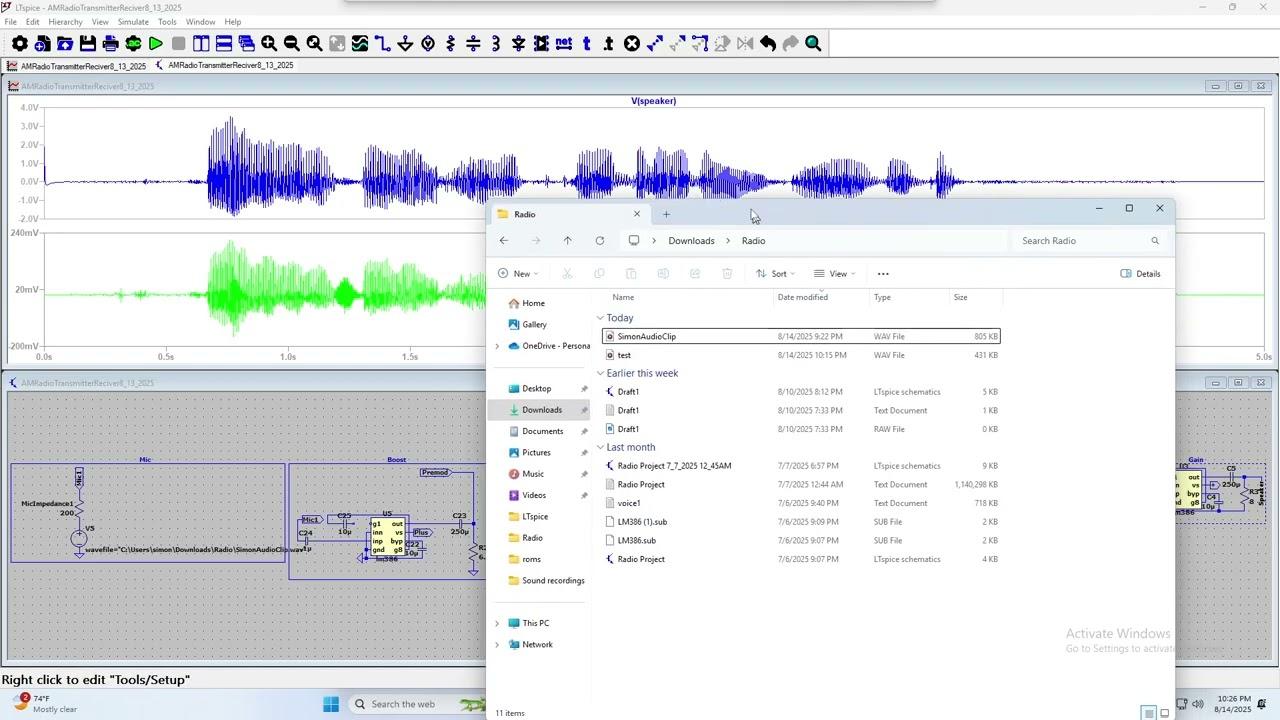Collapse the Today group in file list
The image size is (1280, 720).
(601, 318)
